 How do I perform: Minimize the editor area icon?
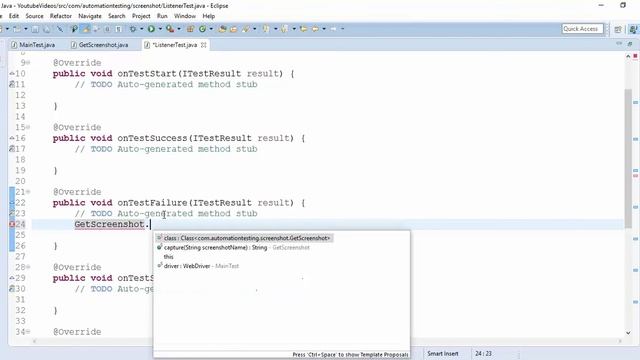click(x=619, y=43)
